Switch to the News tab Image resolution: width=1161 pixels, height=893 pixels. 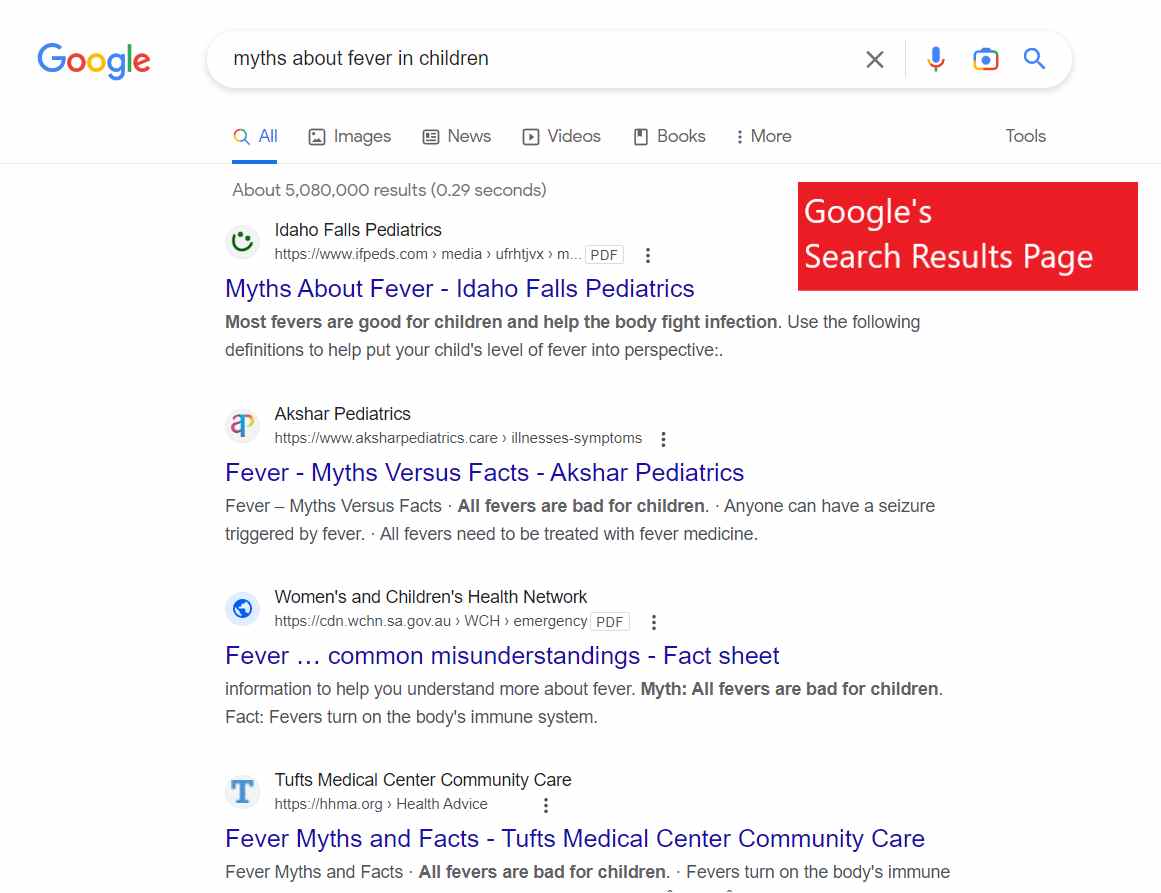[456, 136]
